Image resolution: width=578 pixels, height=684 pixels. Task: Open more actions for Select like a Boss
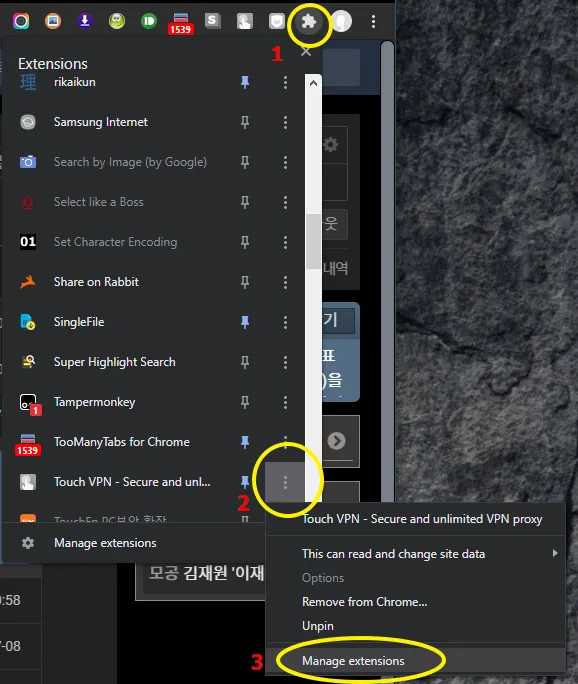285,202
